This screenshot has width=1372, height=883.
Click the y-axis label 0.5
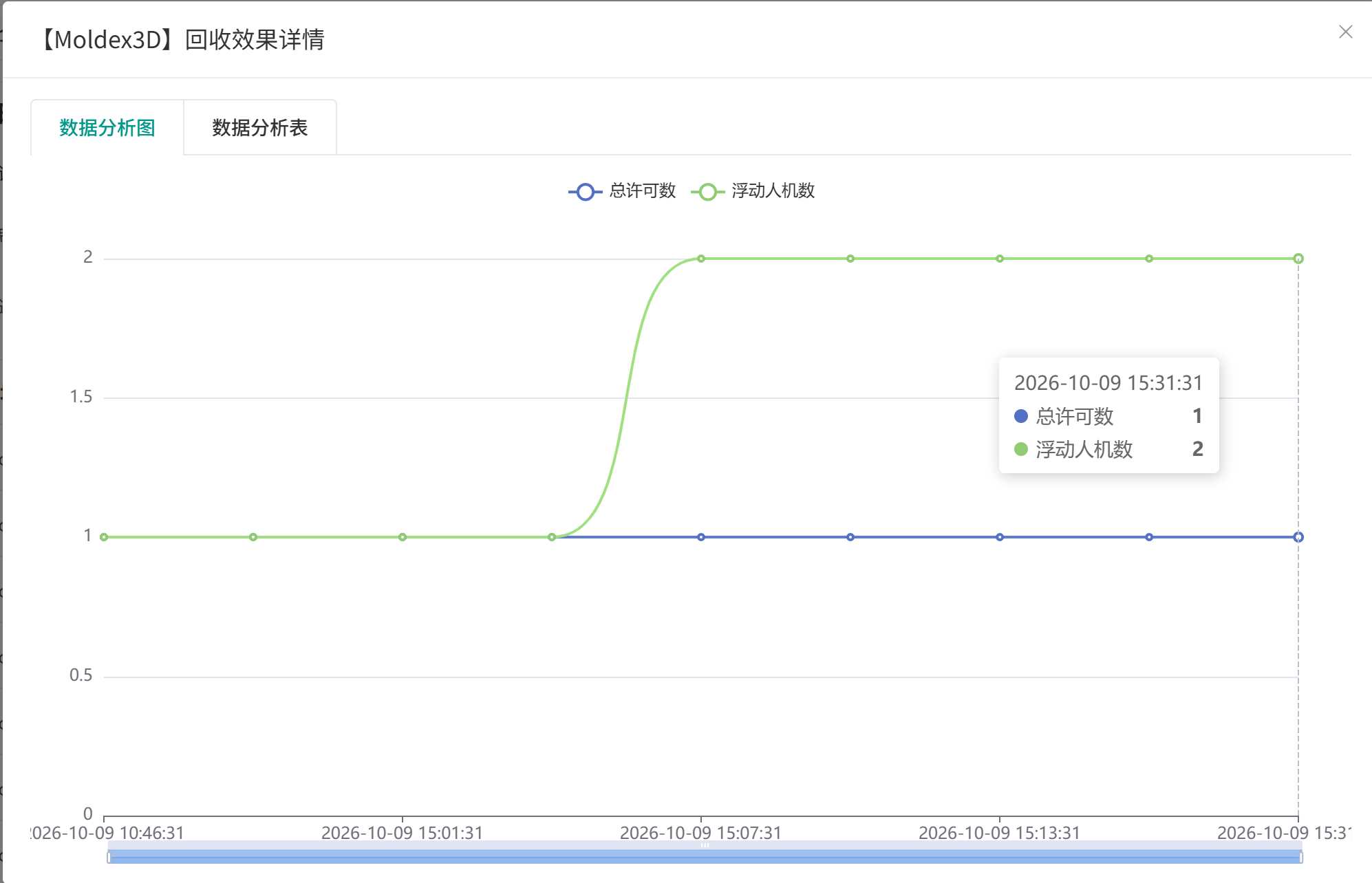tap(81, 675)
